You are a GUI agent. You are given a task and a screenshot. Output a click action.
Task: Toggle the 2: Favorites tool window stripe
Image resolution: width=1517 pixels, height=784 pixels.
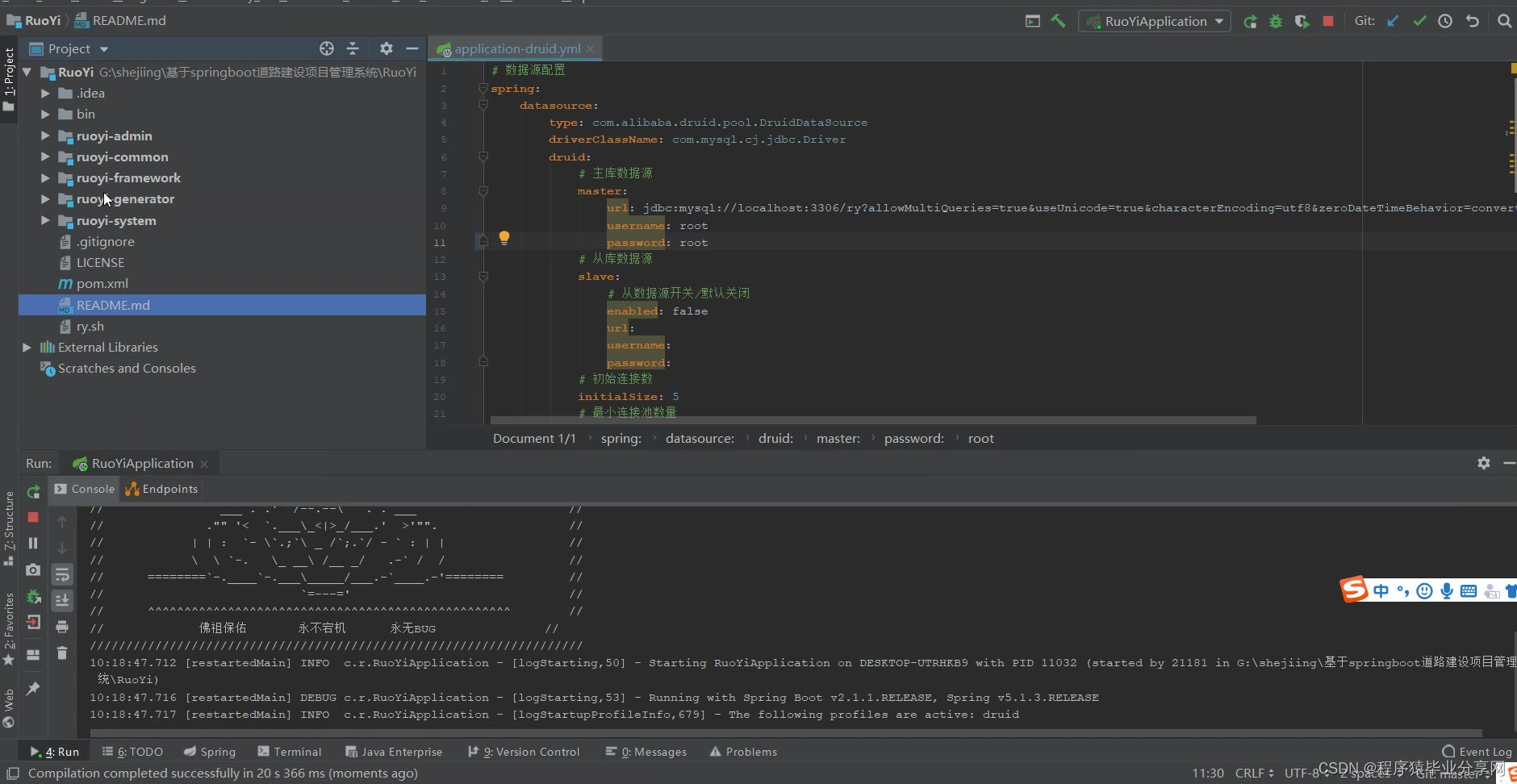pos(9,628)
